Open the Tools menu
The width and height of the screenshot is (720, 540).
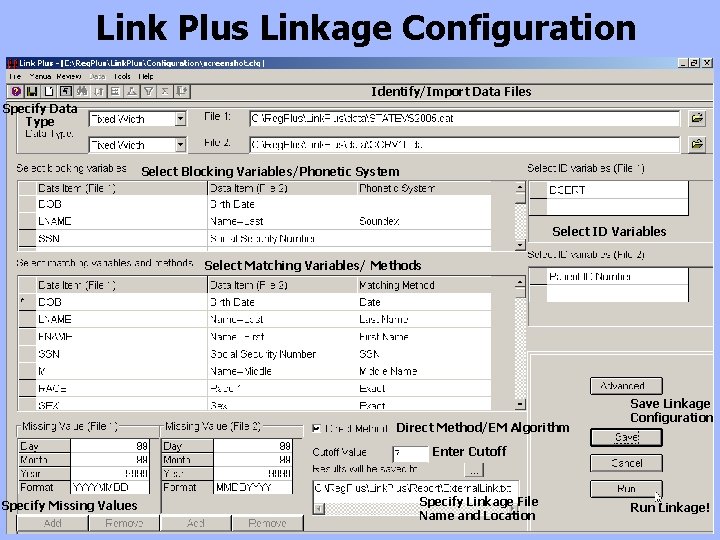point(122,76)
